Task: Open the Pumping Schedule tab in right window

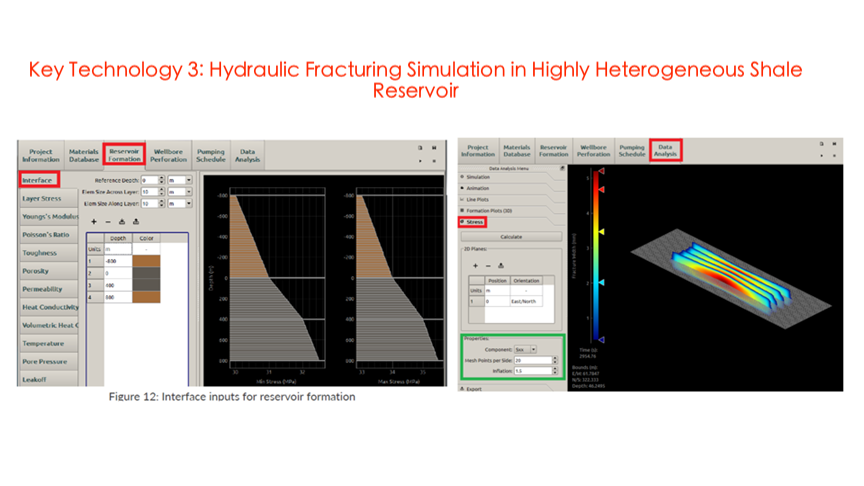Action: 631,150
